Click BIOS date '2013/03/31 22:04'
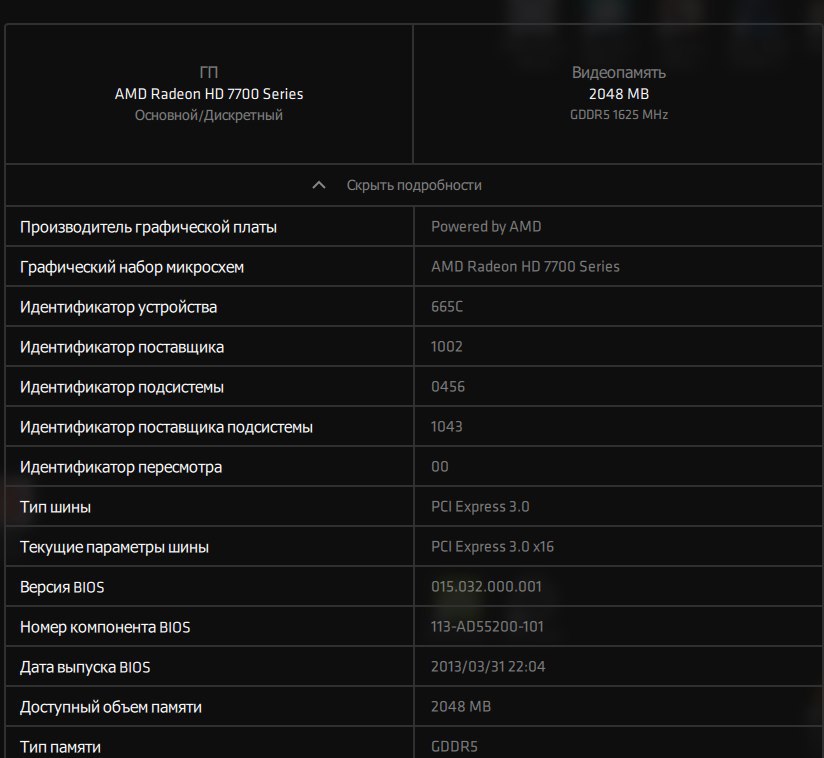The height and width of the screenshot is (758, 824). tap(488, 666)
